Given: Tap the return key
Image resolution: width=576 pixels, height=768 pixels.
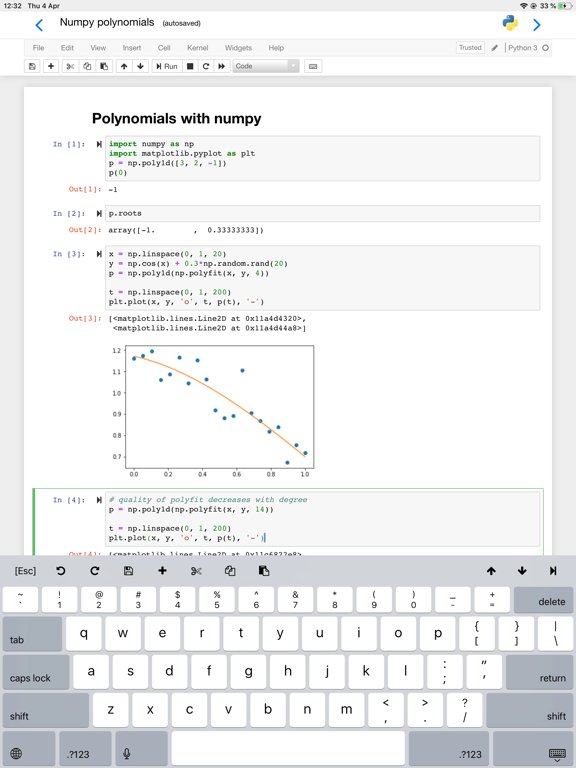Looking at the screenshot, I should point(539,672).
